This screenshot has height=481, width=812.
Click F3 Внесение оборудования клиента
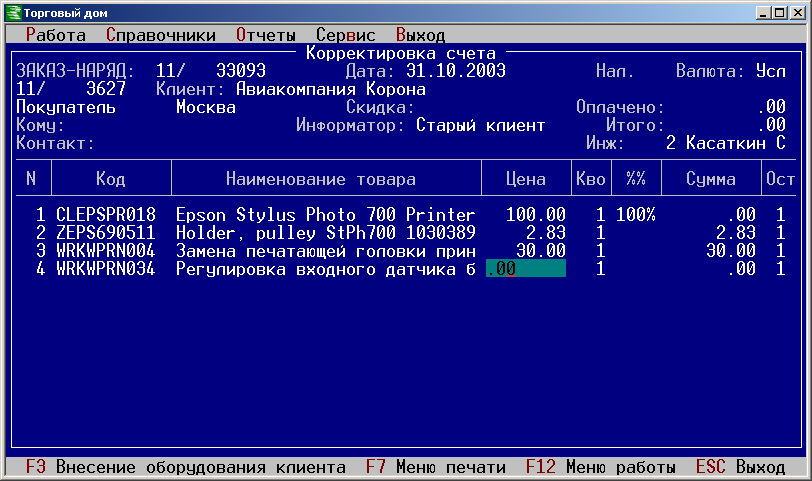click(x=185, y=467)
